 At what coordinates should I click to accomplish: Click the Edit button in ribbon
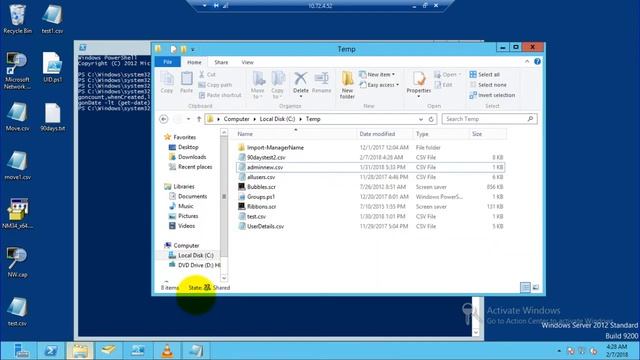[x=444, y=85]
